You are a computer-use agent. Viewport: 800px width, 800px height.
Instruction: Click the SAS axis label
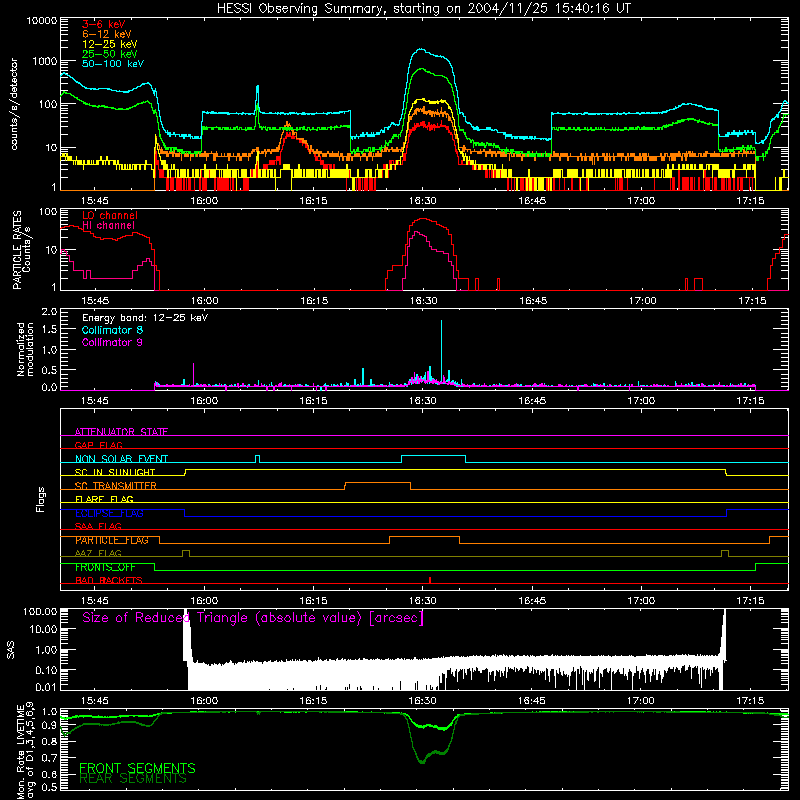coord(11,650)
